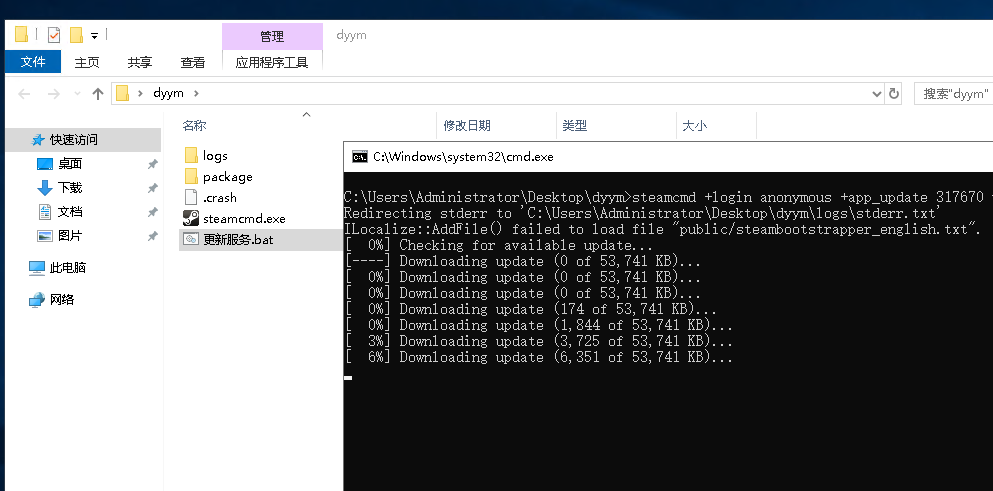Click the 搜索"dyym" search box
The height and width of the screenshot is (491, 993).
pos(953,94)
